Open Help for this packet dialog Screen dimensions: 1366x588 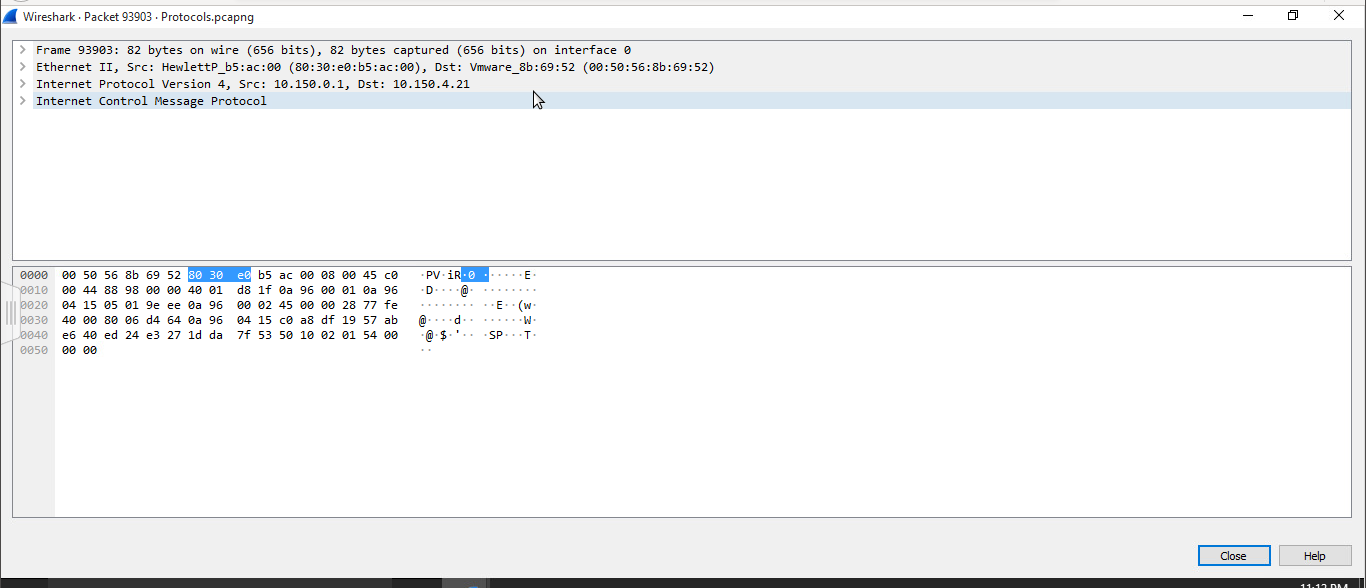[1314, 555]
